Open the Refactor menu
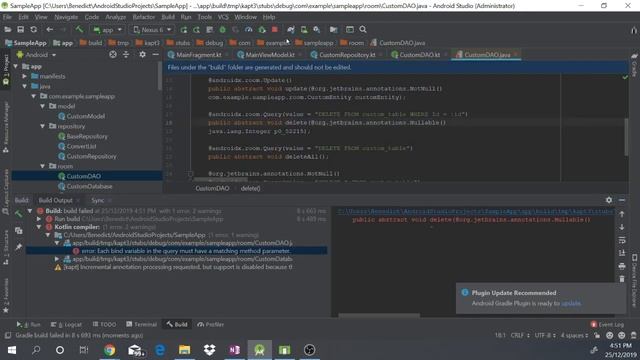Viewport: 640px width, 360px height. (144, 17)
